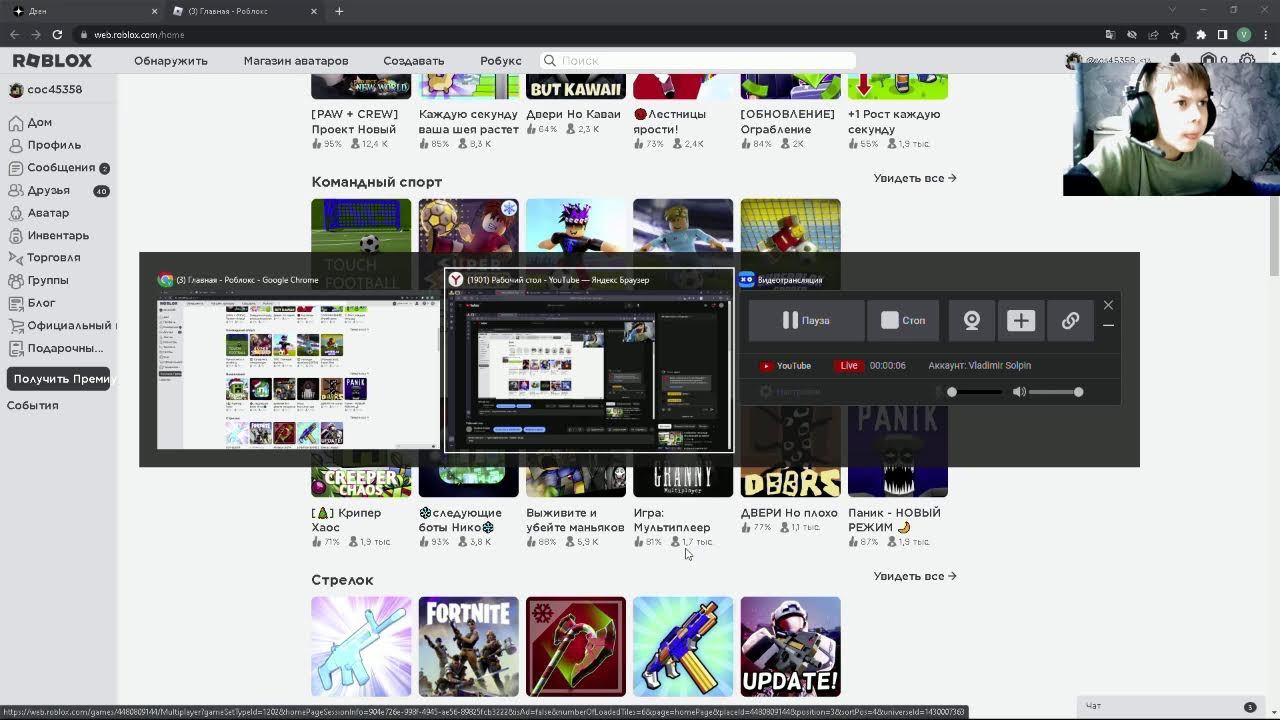
Task: Toggle the webcam icon in broadcast panel
Action: click(971, 320)
